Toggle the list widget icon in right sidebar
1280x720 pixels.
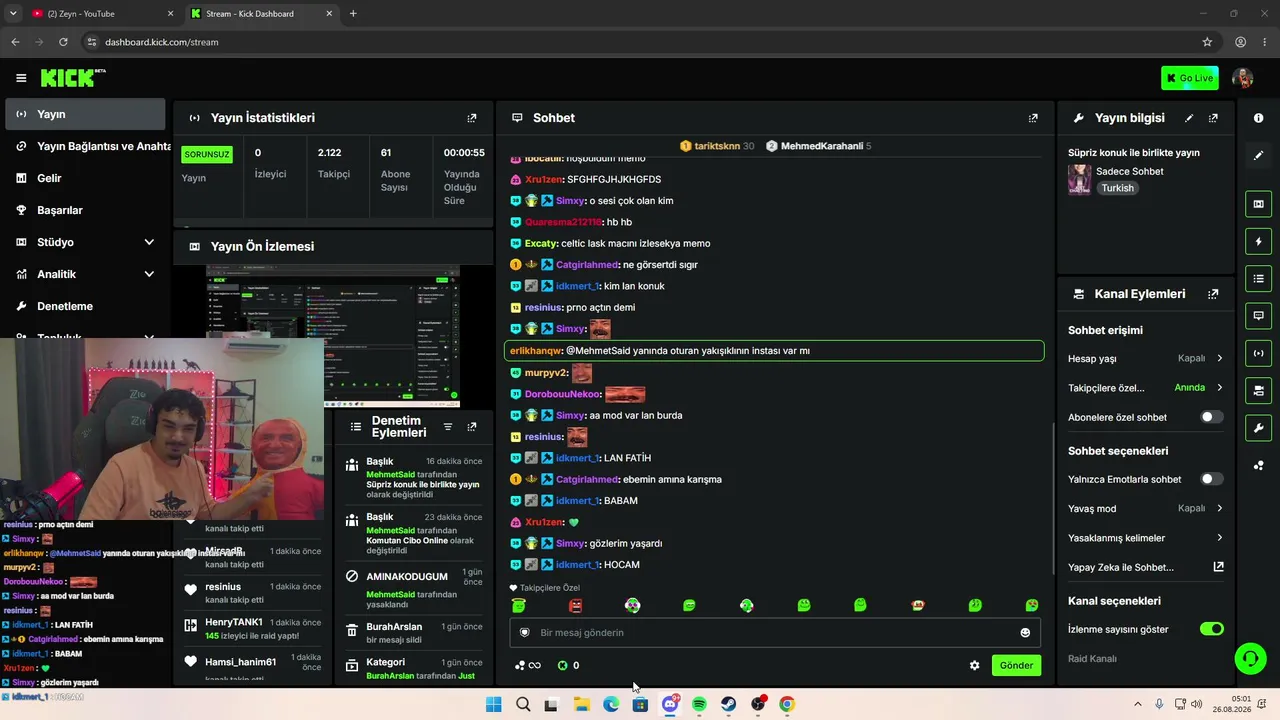point(1258,278)
